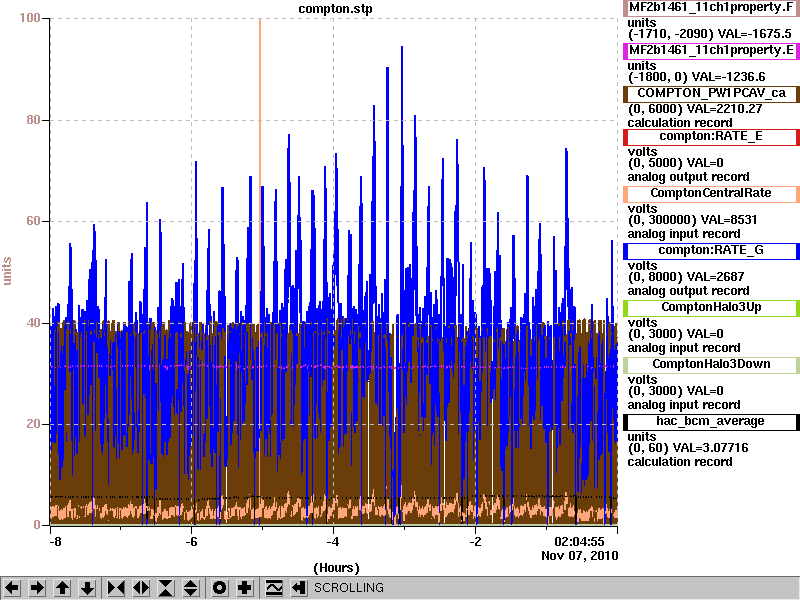
Task: Click the horizontal zoom-out diamond icon
Action: (141, 588)
